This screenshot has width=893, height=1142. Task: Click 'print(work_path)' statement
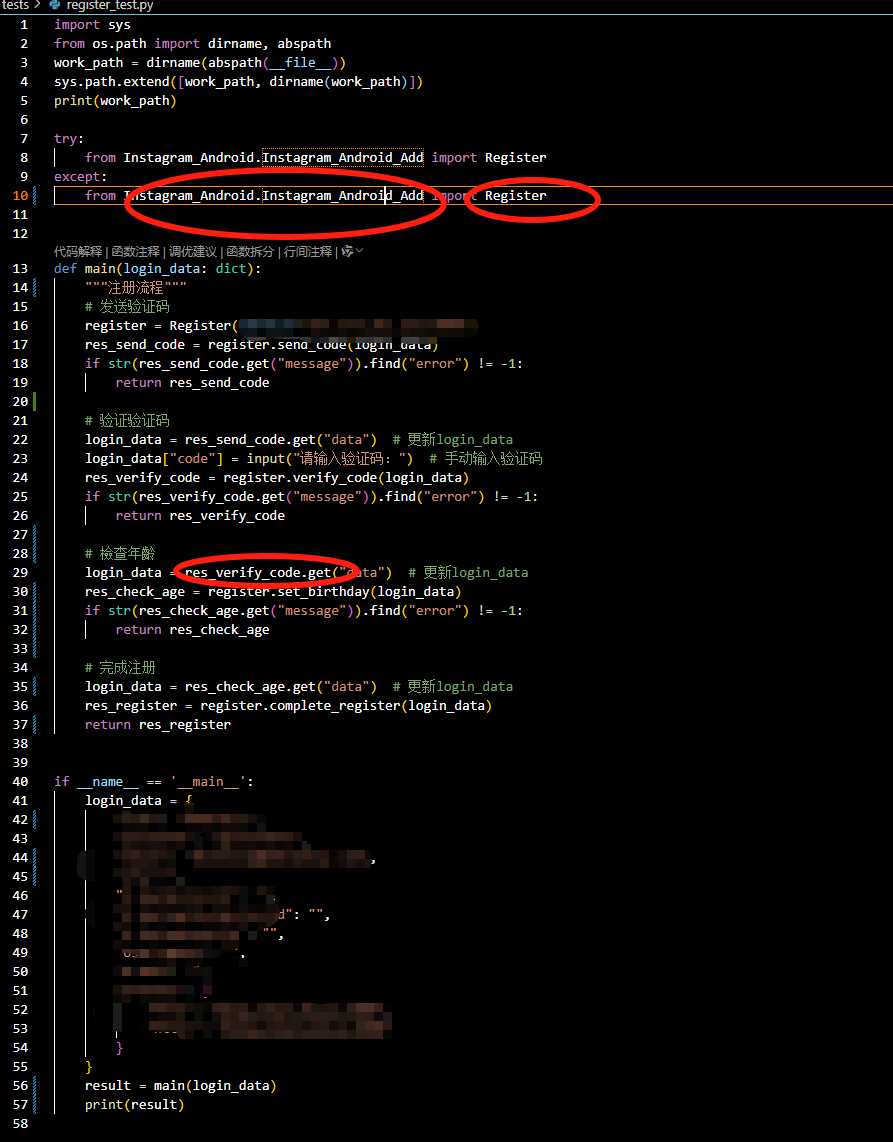click(115, 101)
